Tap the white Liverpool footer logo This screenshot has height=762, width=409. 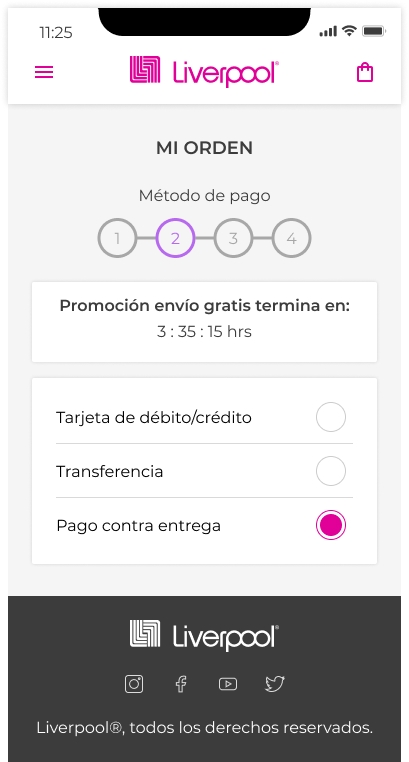[x=204, y=635]
